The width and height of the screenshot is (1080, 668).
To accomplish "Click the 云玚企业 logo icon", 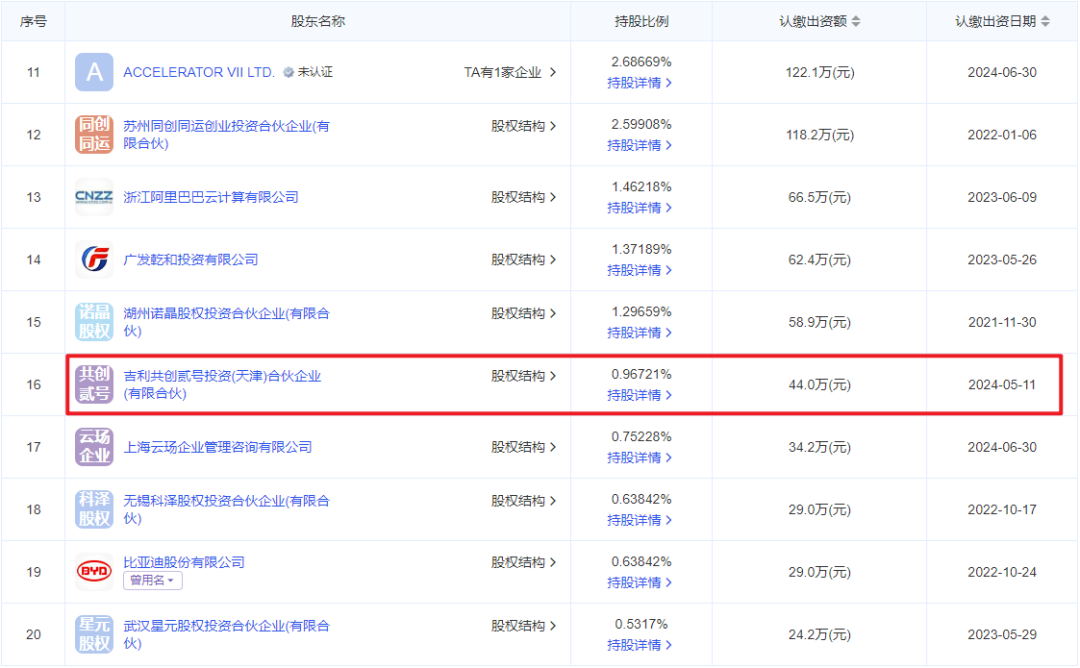I will coord(94,447).
